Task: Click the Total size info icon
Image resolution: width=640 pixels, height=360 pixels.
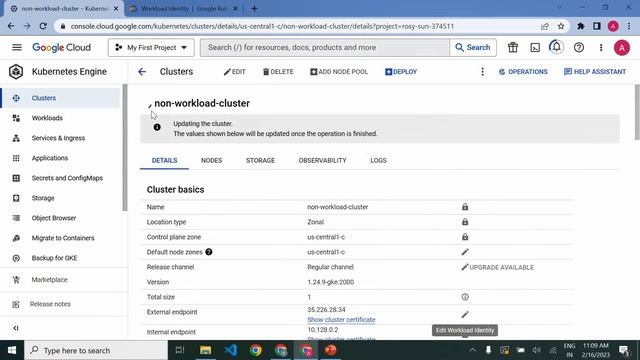Action: click(465, 297)
